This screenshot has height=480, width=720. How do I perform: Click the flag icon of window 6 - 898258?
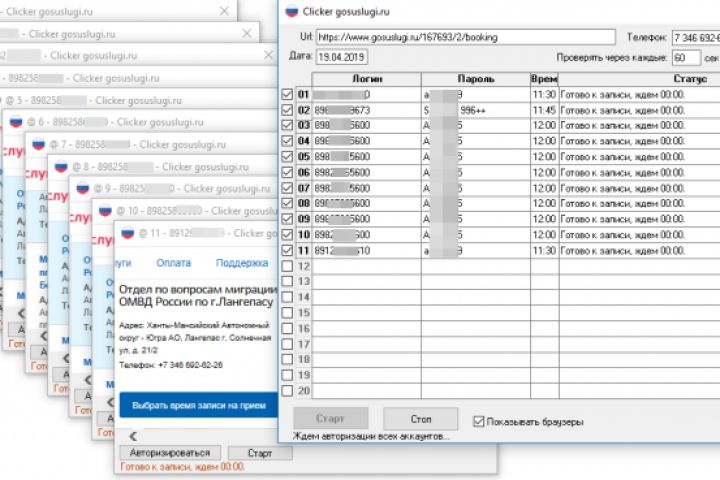click(x=16, y=122)
